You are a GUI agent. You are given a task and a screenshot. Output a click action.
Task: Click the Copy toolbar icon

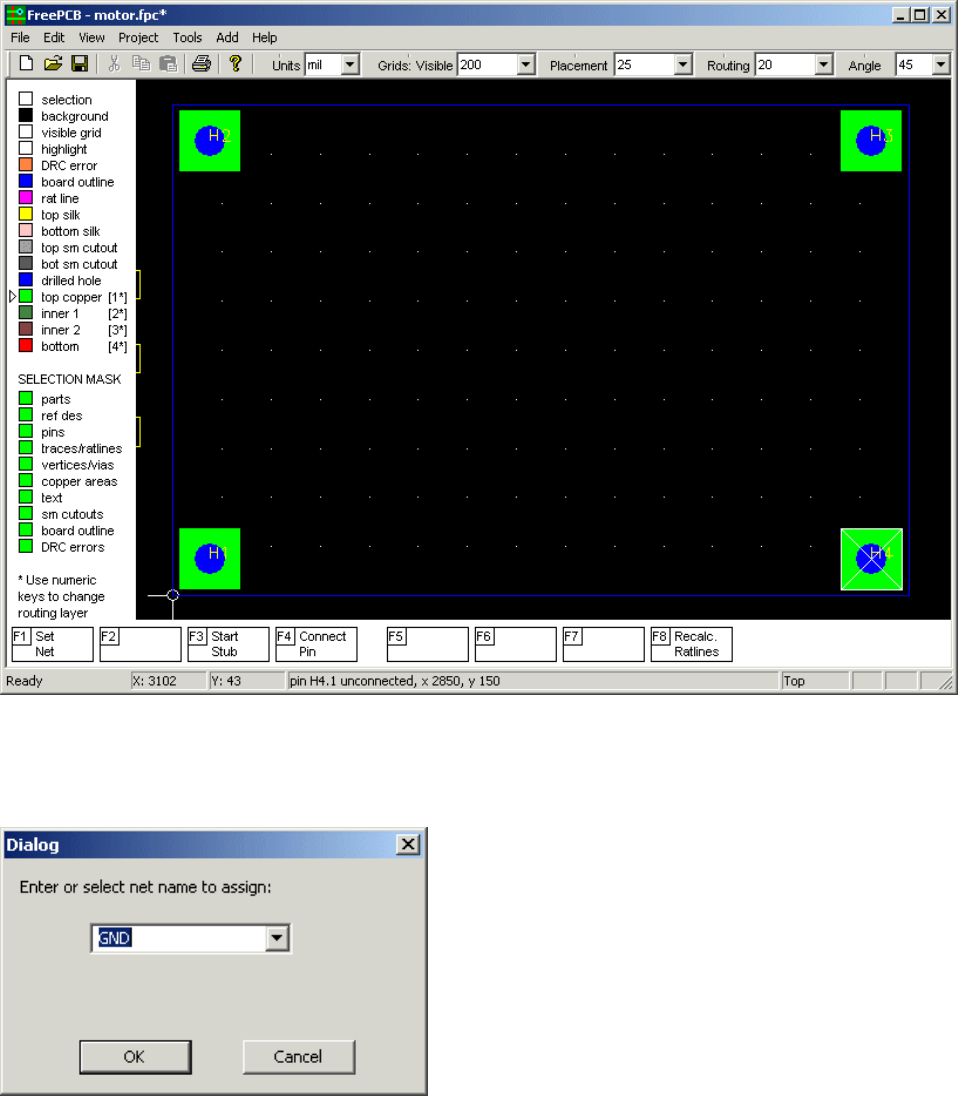(141, 64)
